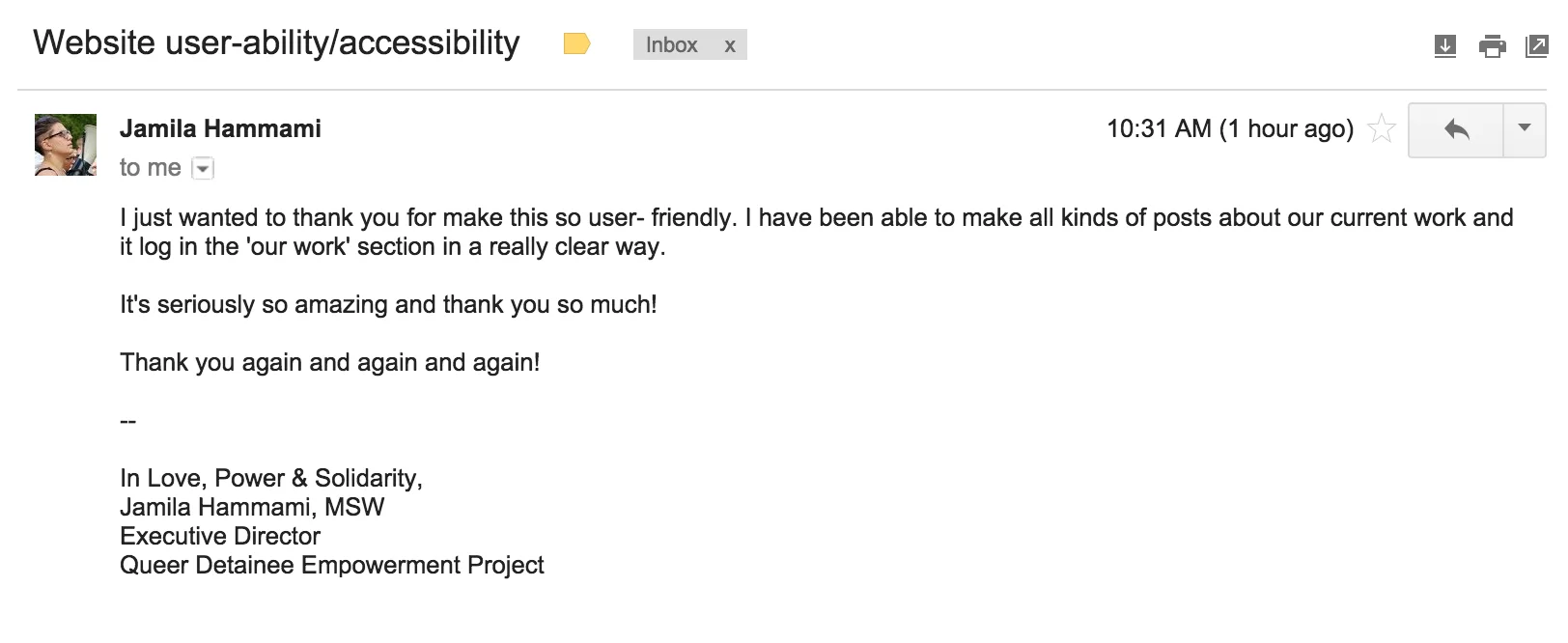This screenshot has height=643, width=1568.
Task: Reply using the arrow button
Action: (x=1456, y=129)
